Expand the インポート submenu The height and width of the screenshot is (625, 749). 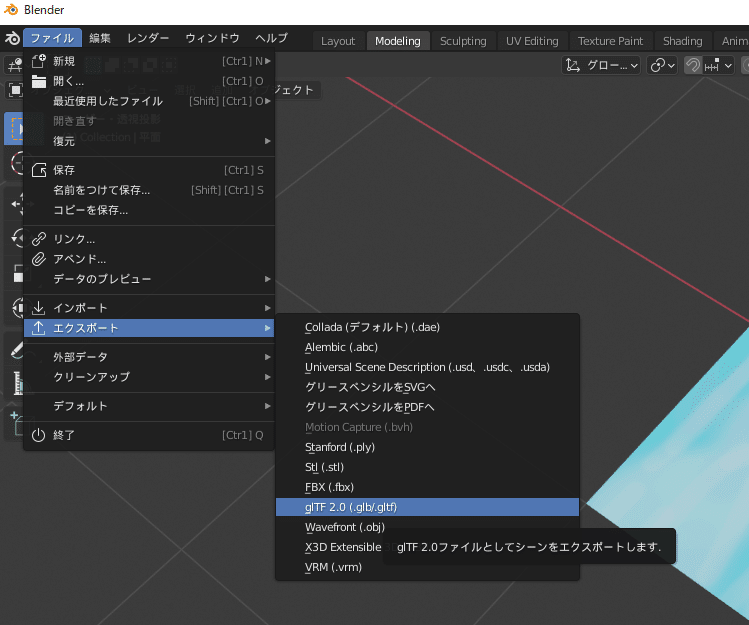click(x=149, y=308)
